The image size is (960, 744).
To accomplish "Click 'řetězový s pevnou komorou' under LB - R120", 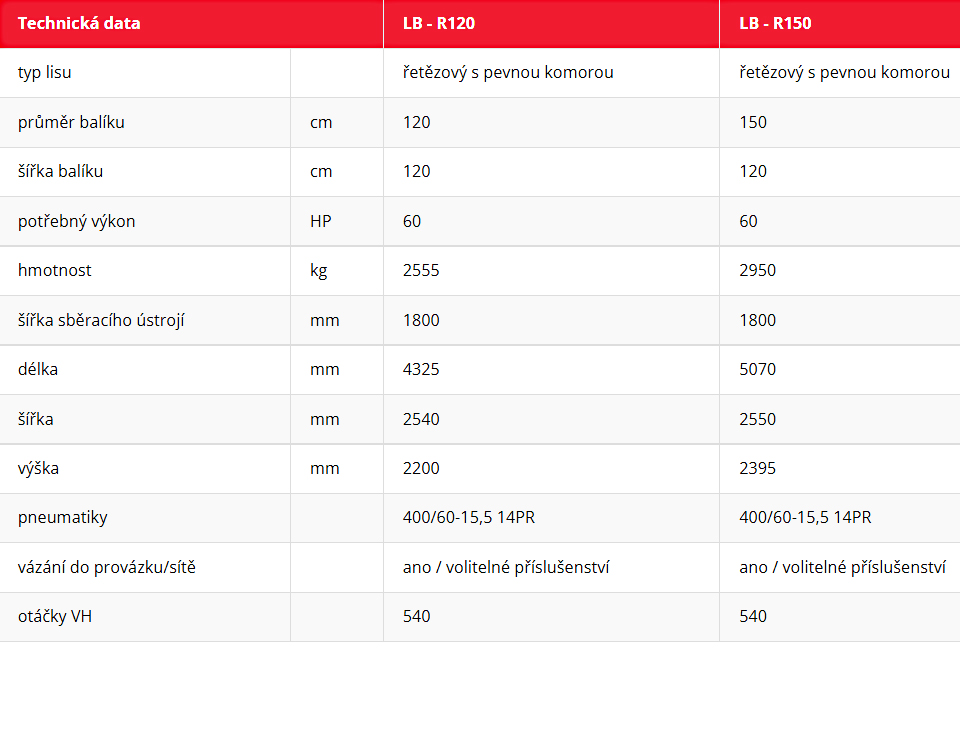I will click(508, 72).
